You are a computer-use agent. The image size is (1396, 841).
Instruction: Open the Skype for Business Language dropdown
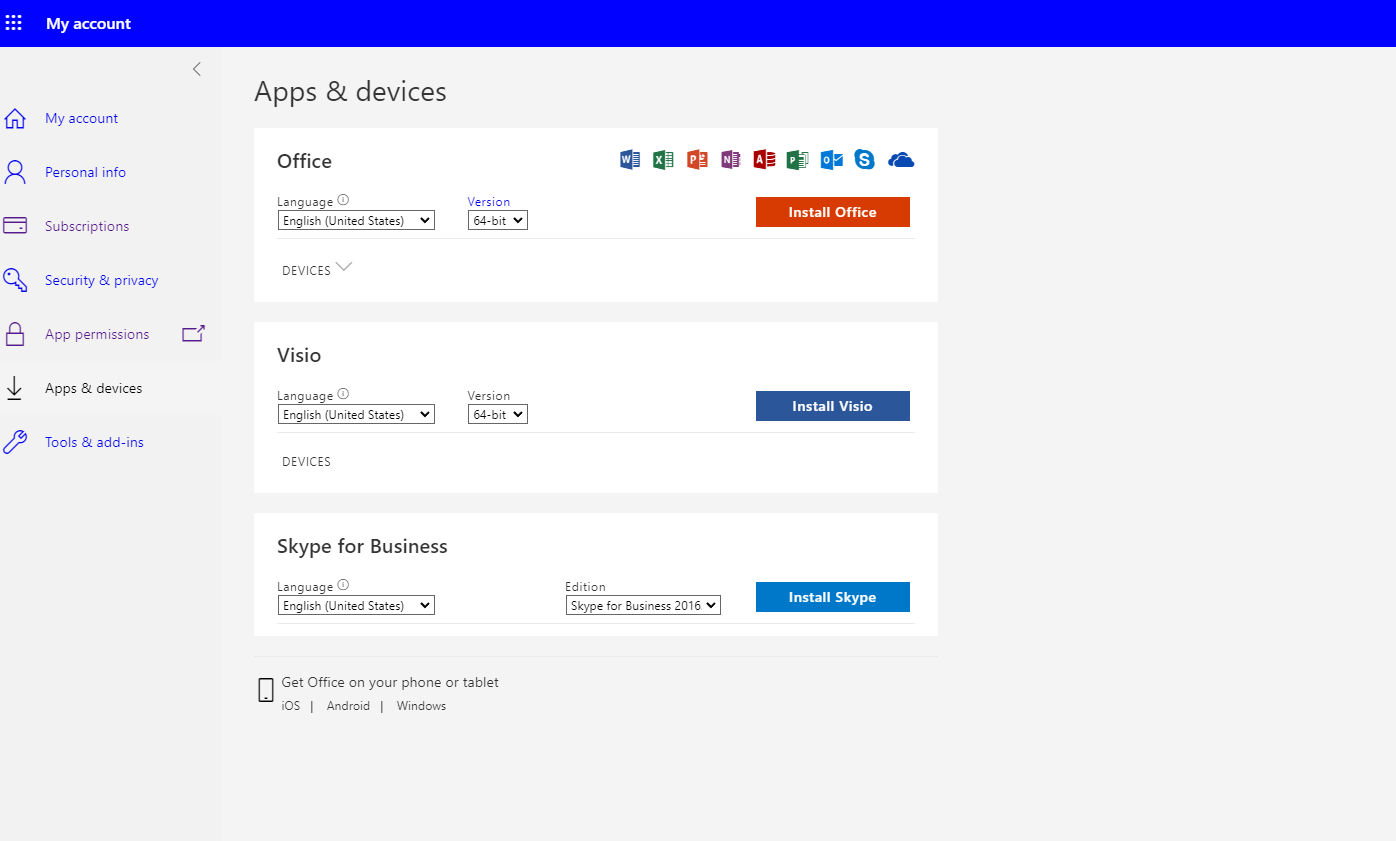[x=356, y=605]
